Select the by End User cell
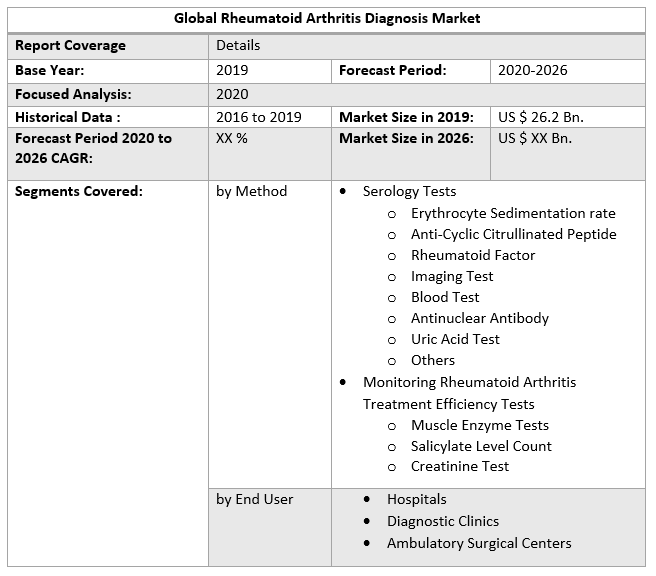 coord(255,499)
